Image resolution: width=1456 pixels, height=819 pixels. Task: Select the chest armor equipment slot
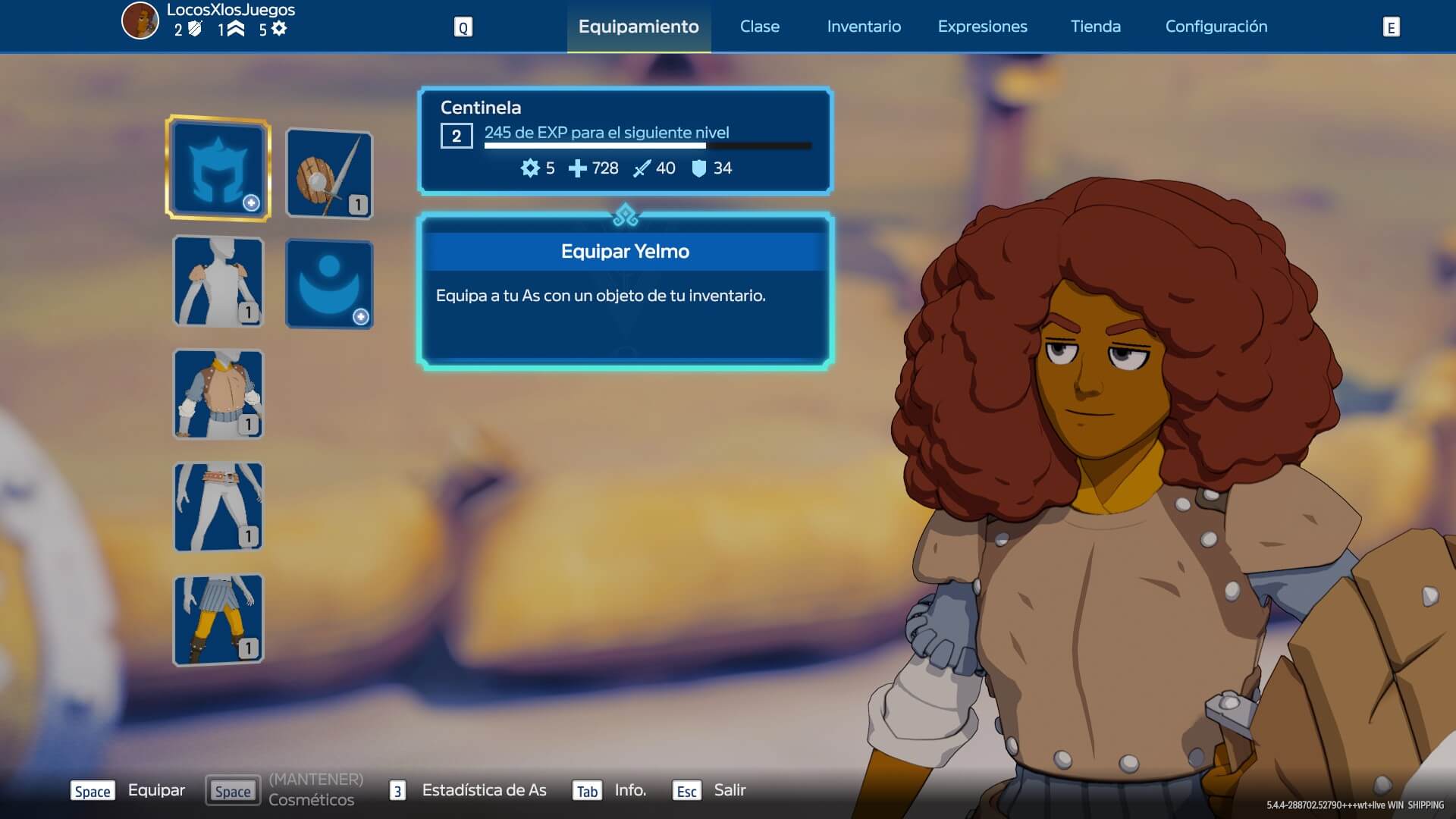click(218, 394)
